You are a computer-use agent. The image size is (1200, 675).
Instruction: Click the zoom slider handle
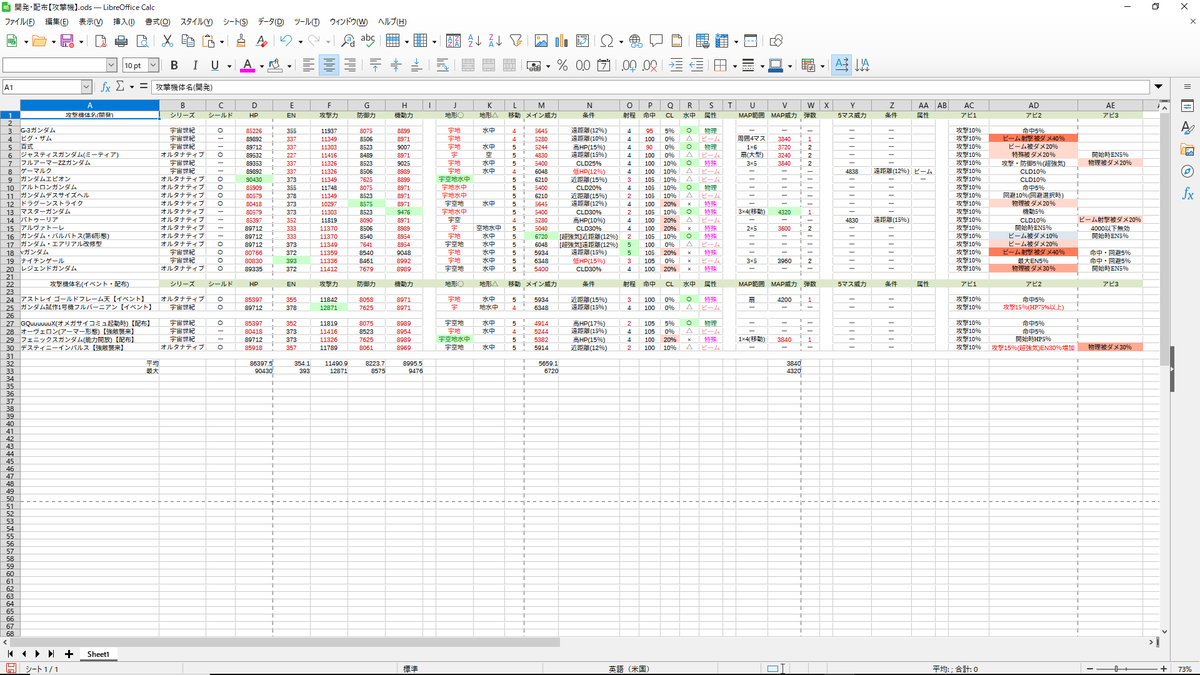[1118, 668]
